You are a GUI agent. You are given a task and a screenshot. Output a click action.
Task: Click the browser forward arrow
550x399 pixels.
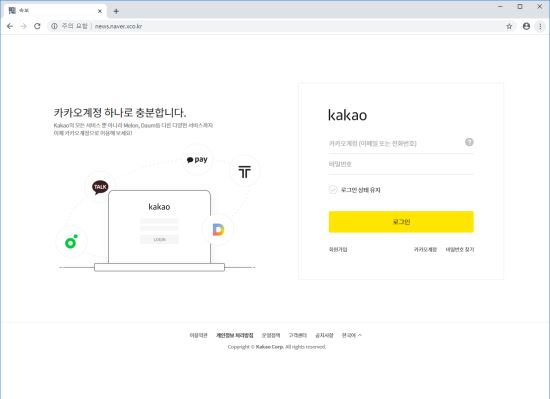tap(24, 26)
